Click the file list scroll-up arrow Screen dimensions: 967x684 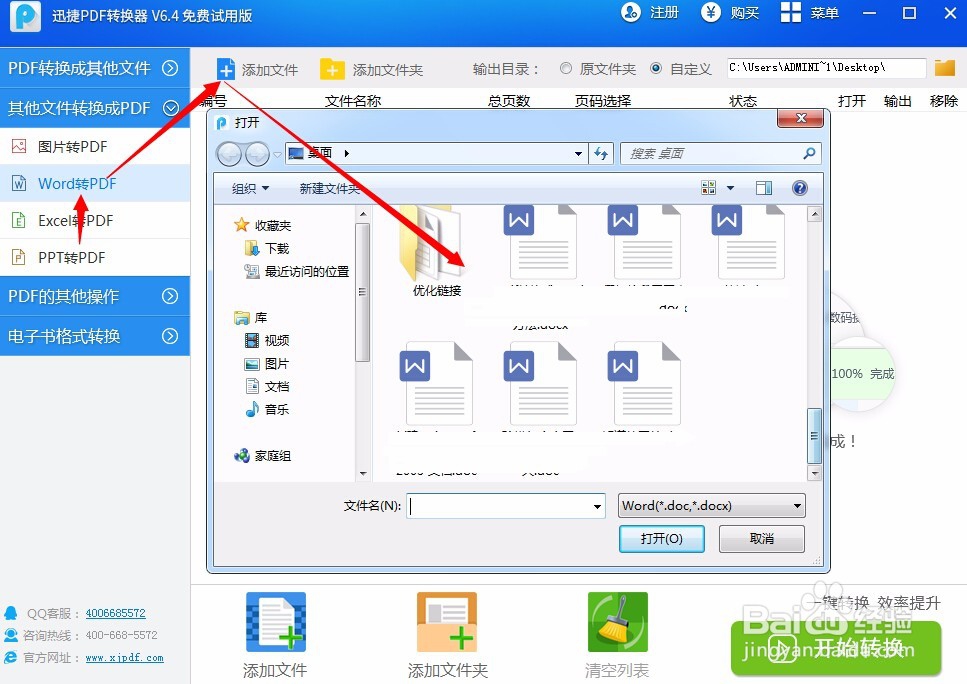pos(814,215)
